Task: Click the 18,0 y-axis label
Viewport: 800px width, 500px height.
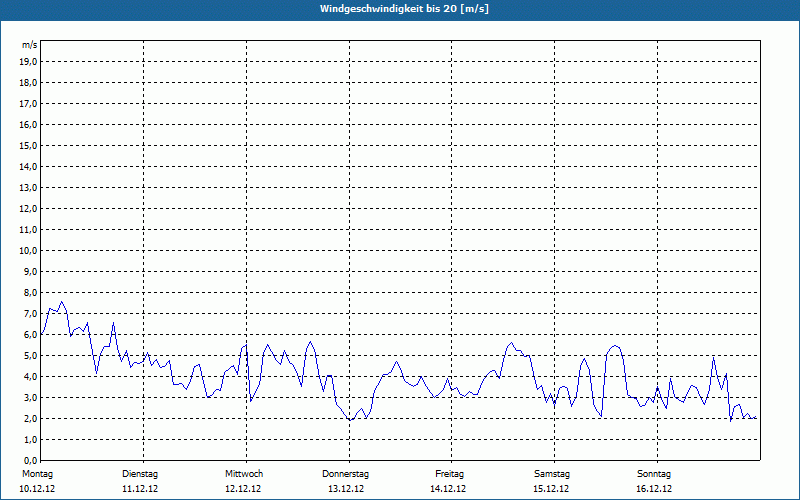Action: tap(28, 83)
